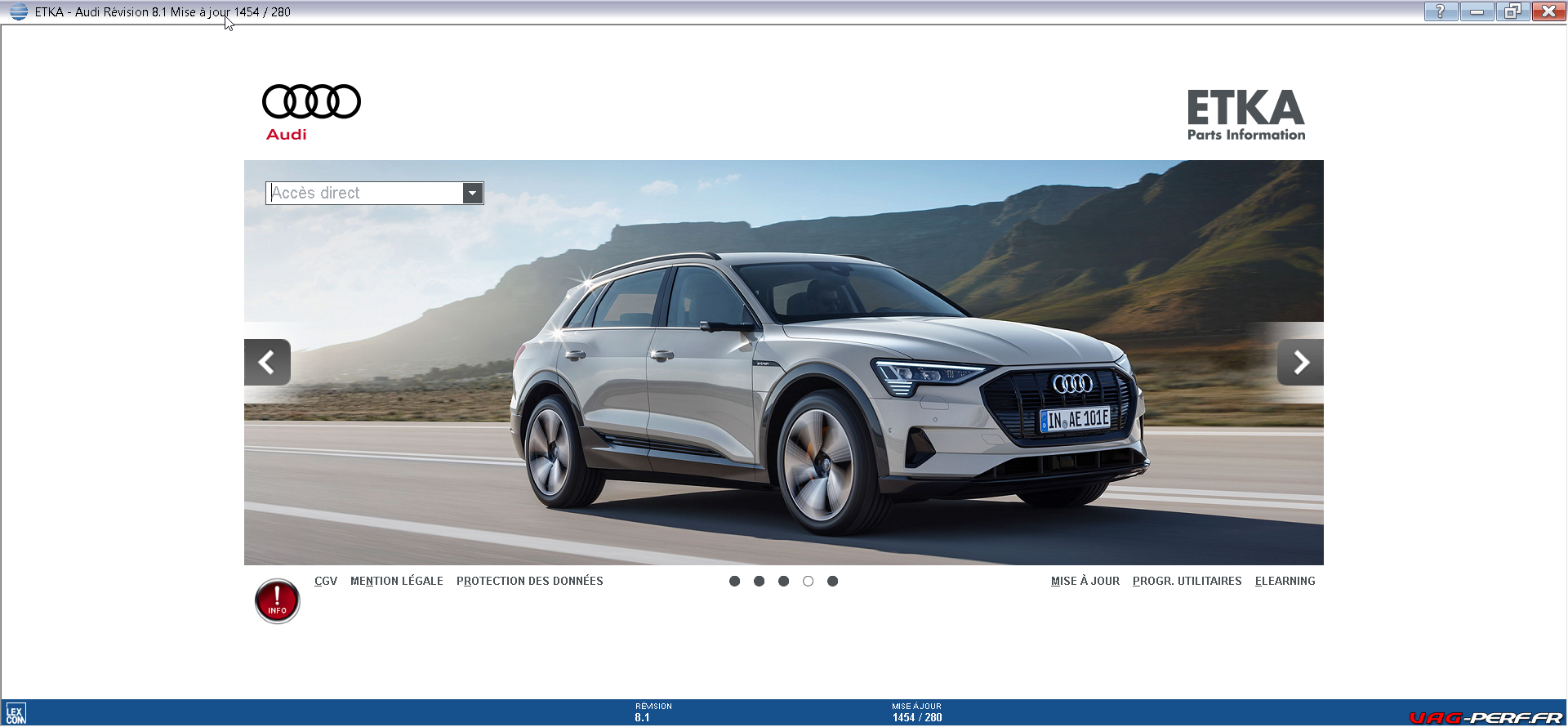Open PROGR. UTILITAIRES link
1568x727 pixels.
(1187, 582)
